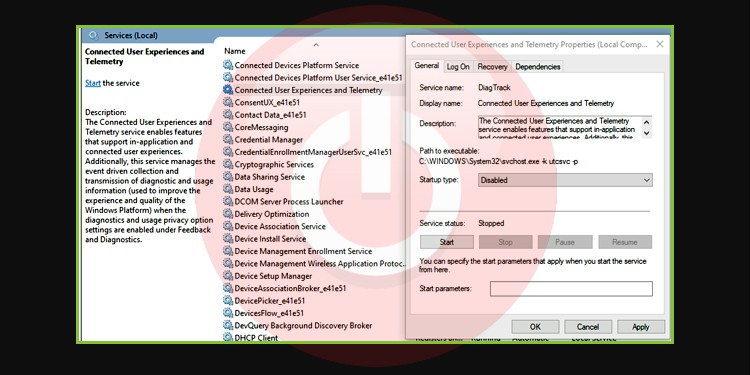Image resolution: width=750 pixels, height=375 pixels.
Task: Select the Device Setup Manager name
Action: 273,276
